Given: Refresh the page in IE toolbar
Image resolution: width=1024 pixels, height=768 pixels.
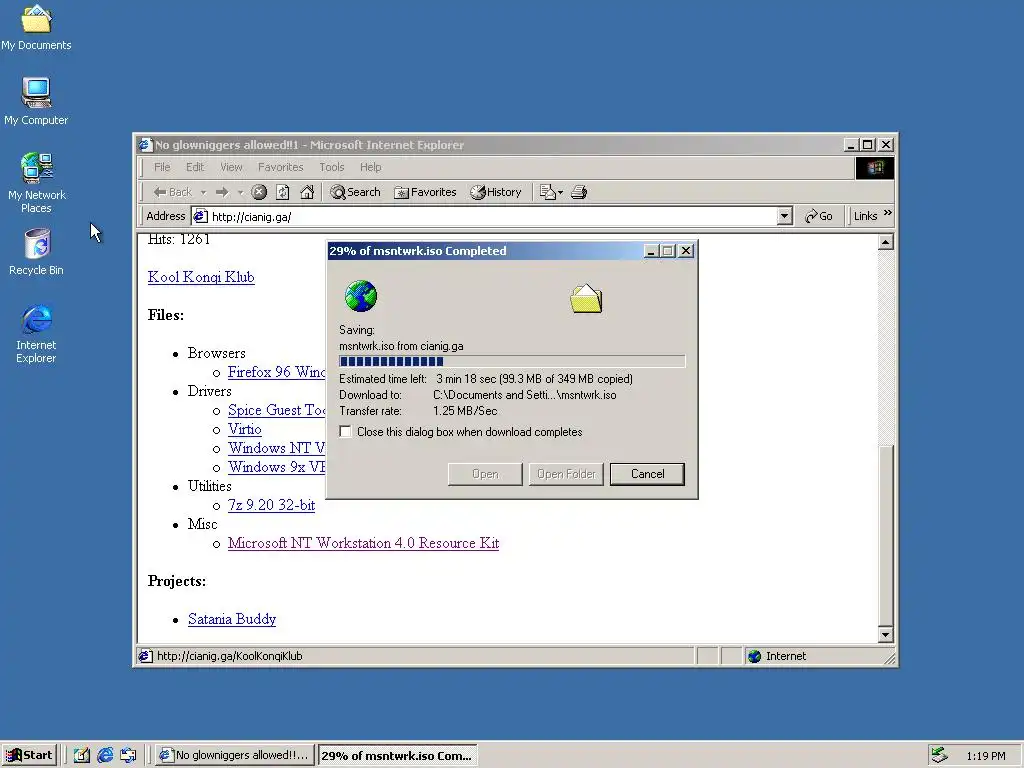Looking at the screenshot, I should click(283, 192).
